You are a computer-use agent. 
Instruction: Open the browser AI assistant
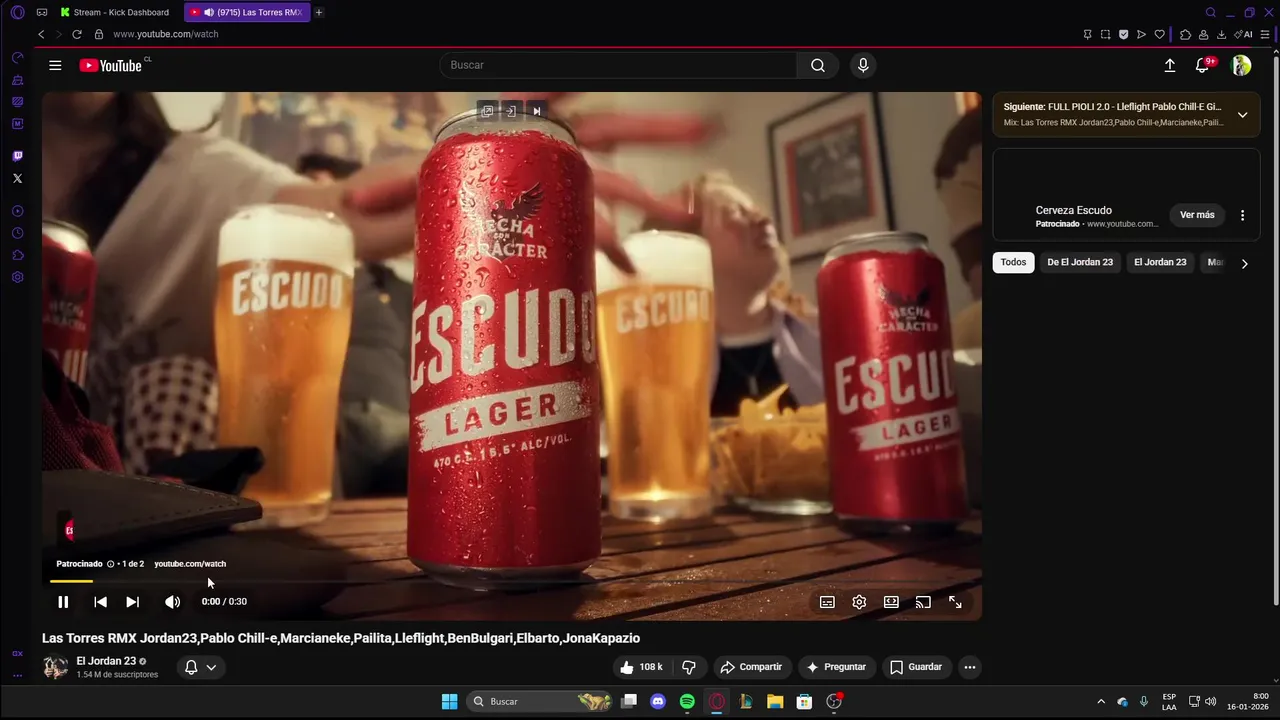[1243, 34]
